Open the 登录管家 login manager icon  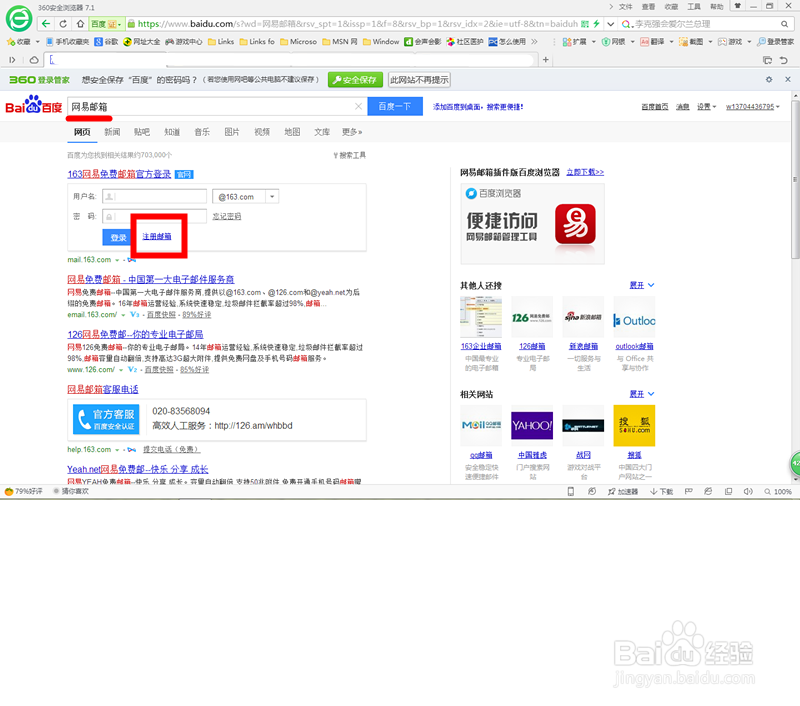click(x=776, y=42)
